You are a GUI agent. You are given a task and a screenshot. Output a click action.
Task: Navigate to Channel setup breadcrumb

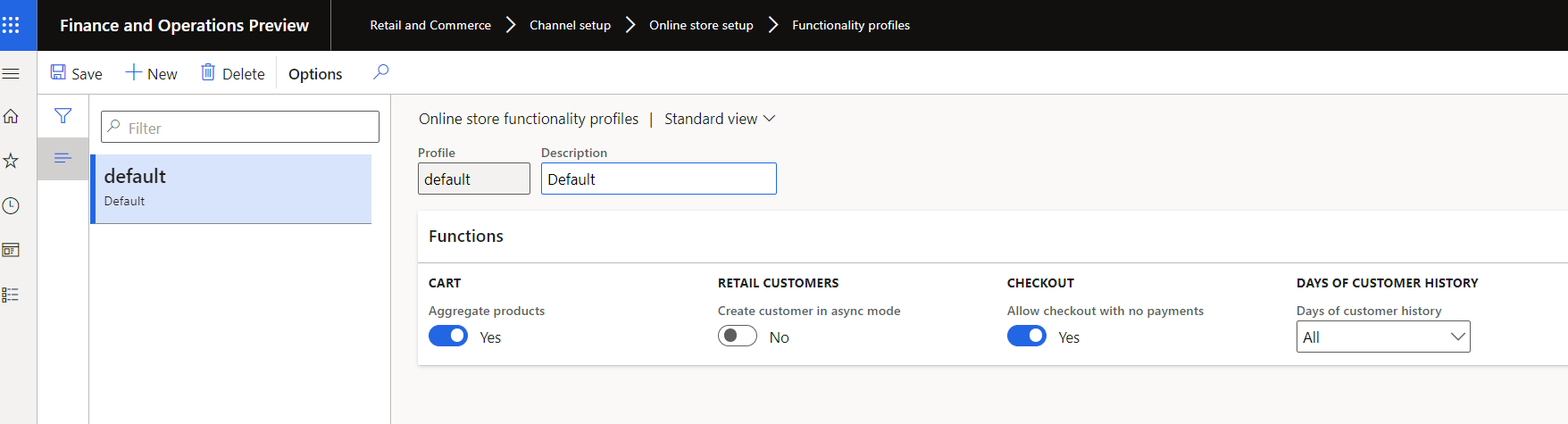coord(570,25)
